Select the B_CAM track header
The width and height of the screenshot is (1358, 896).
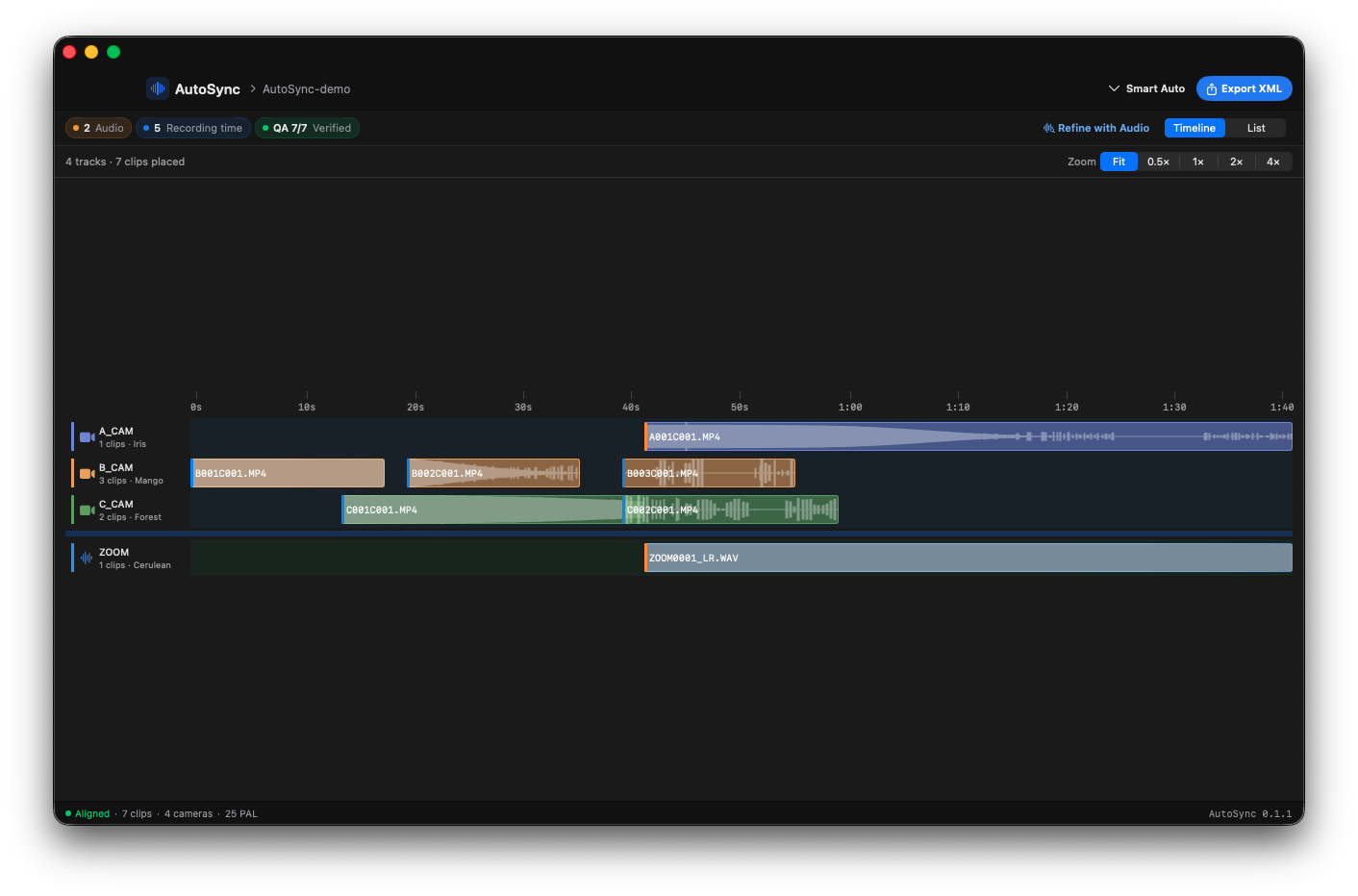[x=128, y=473]
